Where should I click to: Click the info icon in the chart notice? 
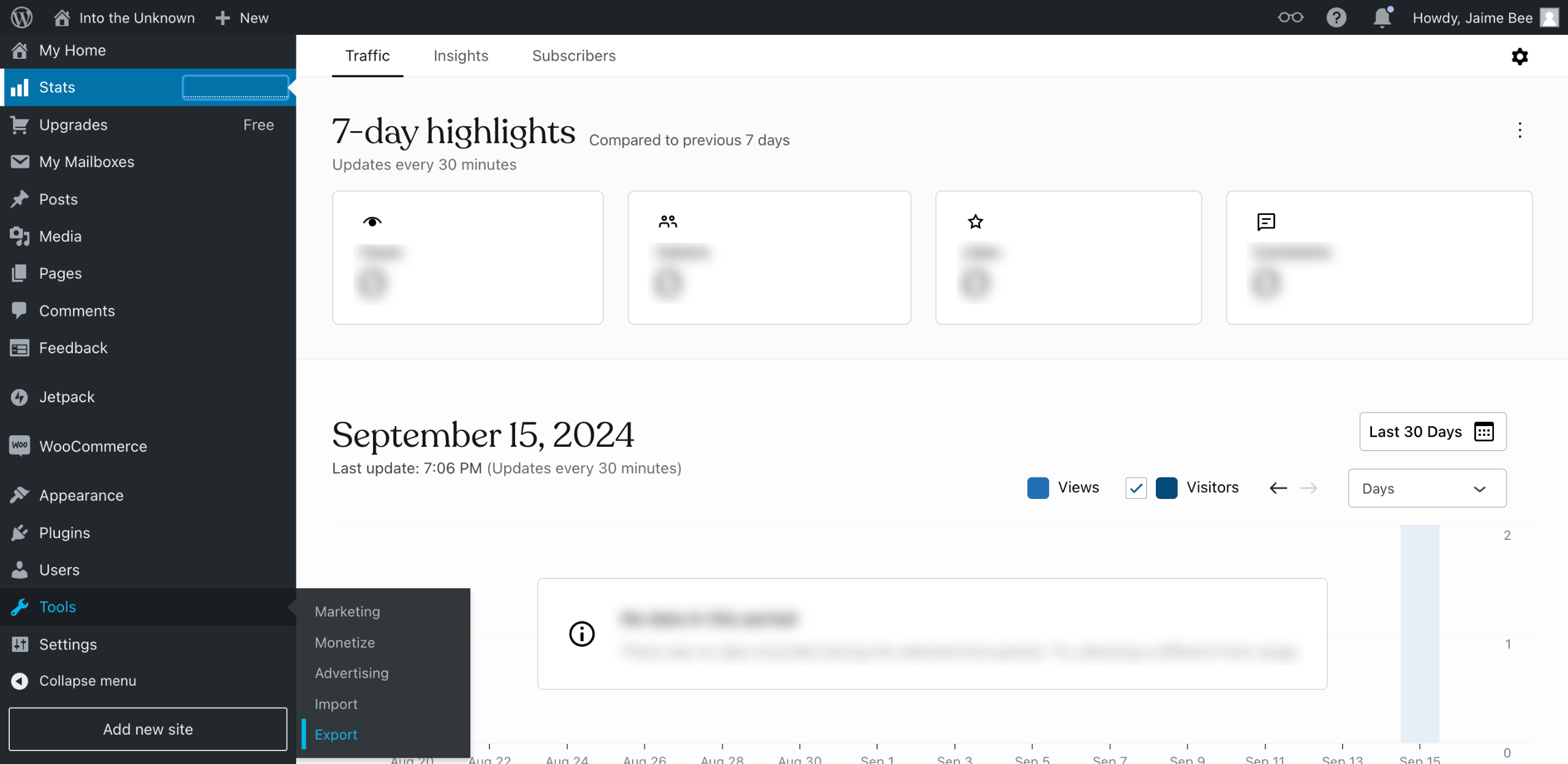tap(582, 634)
